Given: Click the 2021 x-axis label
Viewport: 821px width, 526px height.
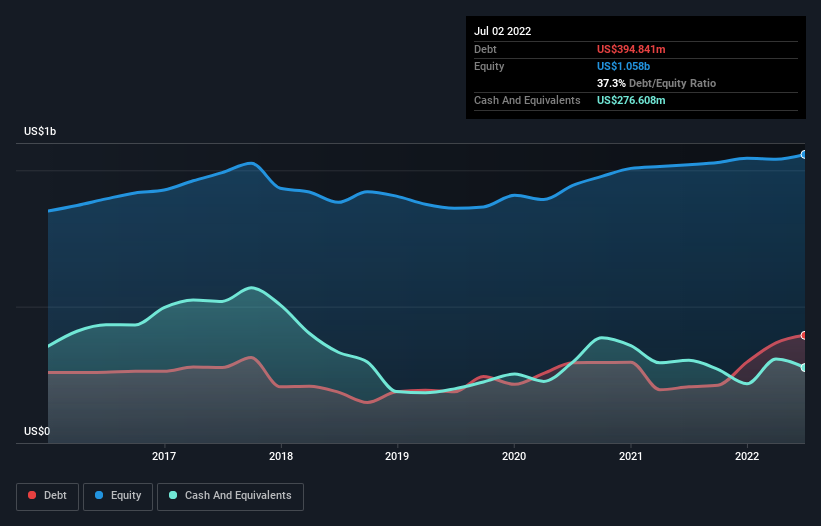Looking at the screenshot, I should point(630,456).
